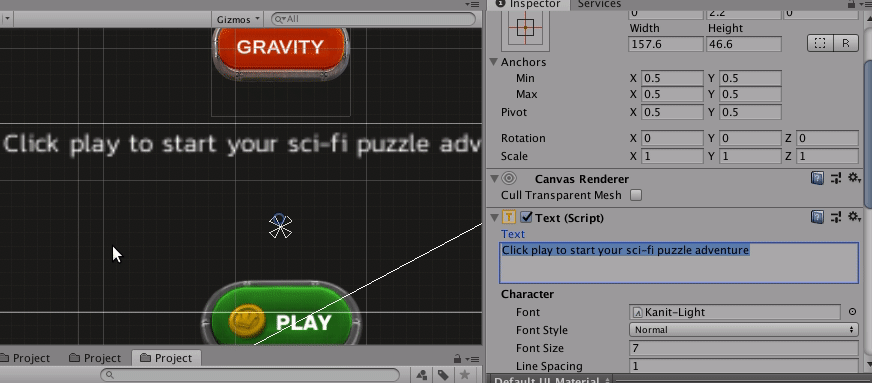Screen dimensions: 872x383
Task: Edit Anchors Max Y field
Action: point(750,94)
